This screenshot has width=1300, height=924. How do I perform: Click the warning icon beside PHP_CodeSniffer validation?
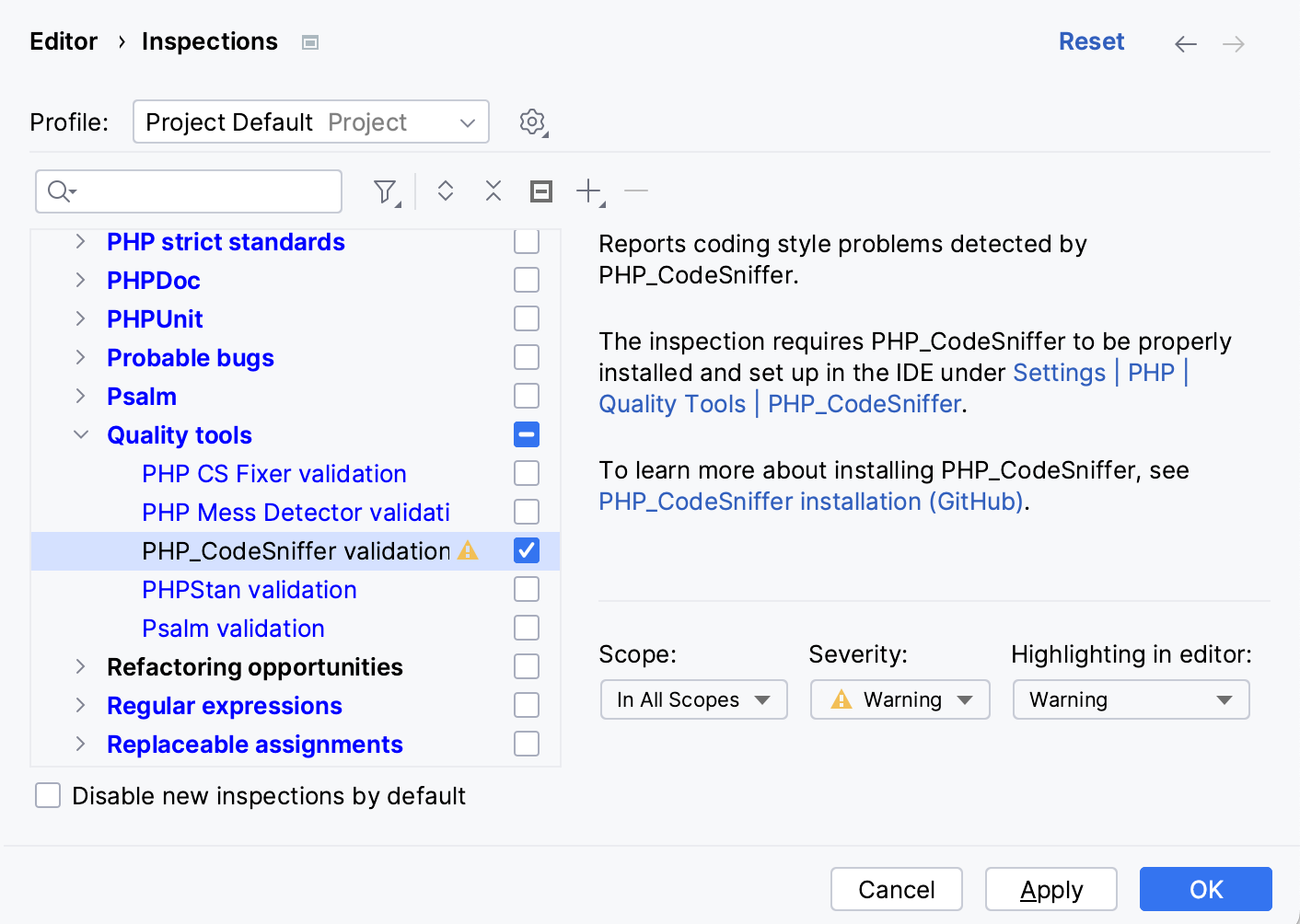468,550
